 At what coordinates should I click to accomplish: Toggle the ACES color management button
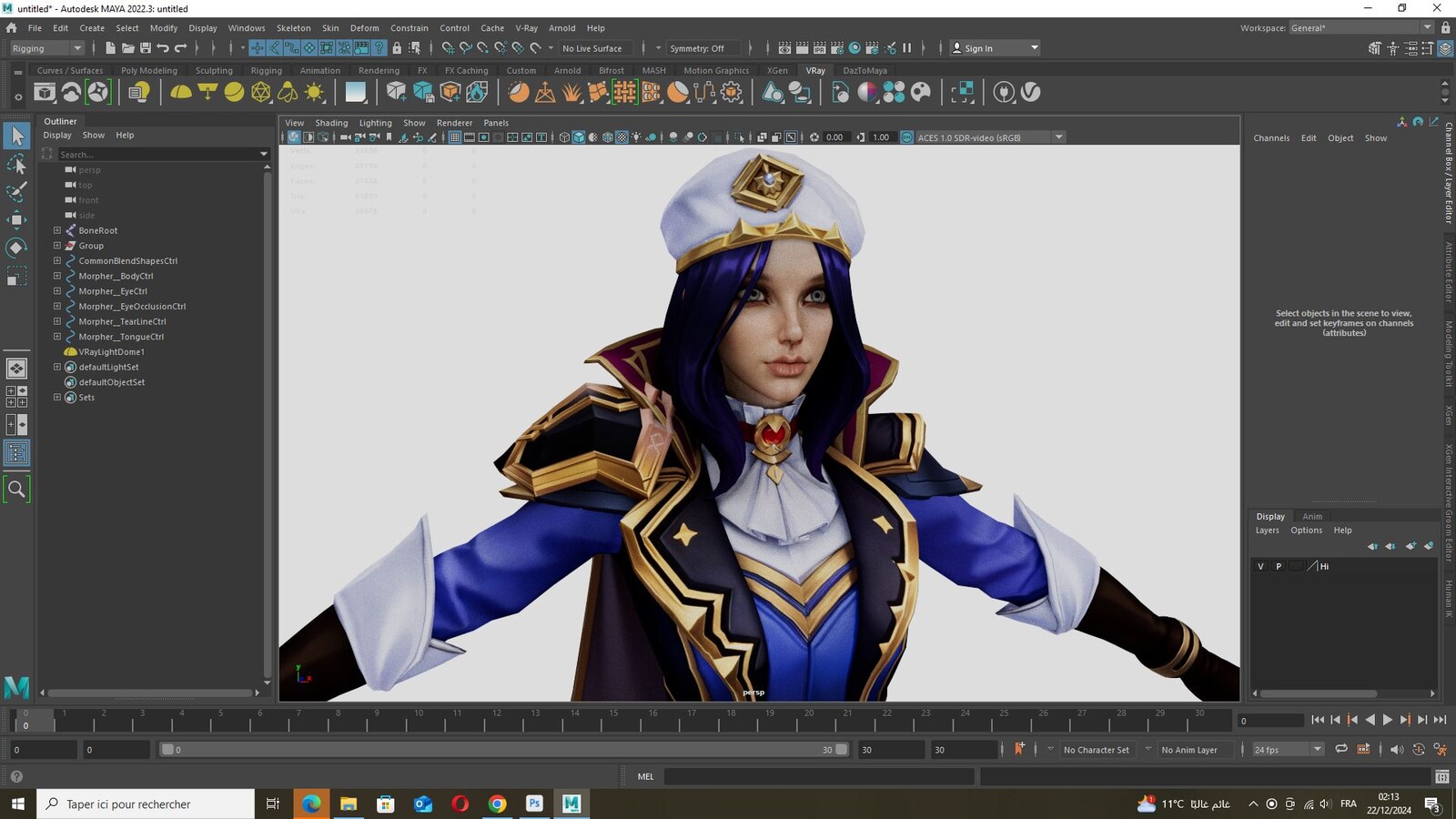coord(906,137)
